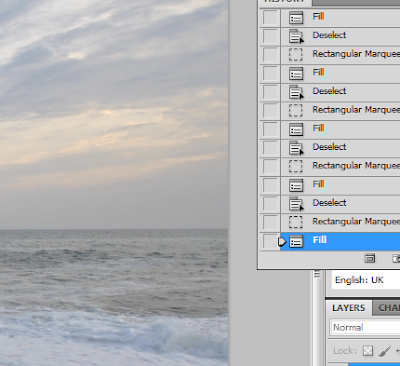Image resolution: width=400 pixels, height=366 pixels.
Task: Create new document from current state icon
Action: (x=370, y=258)
